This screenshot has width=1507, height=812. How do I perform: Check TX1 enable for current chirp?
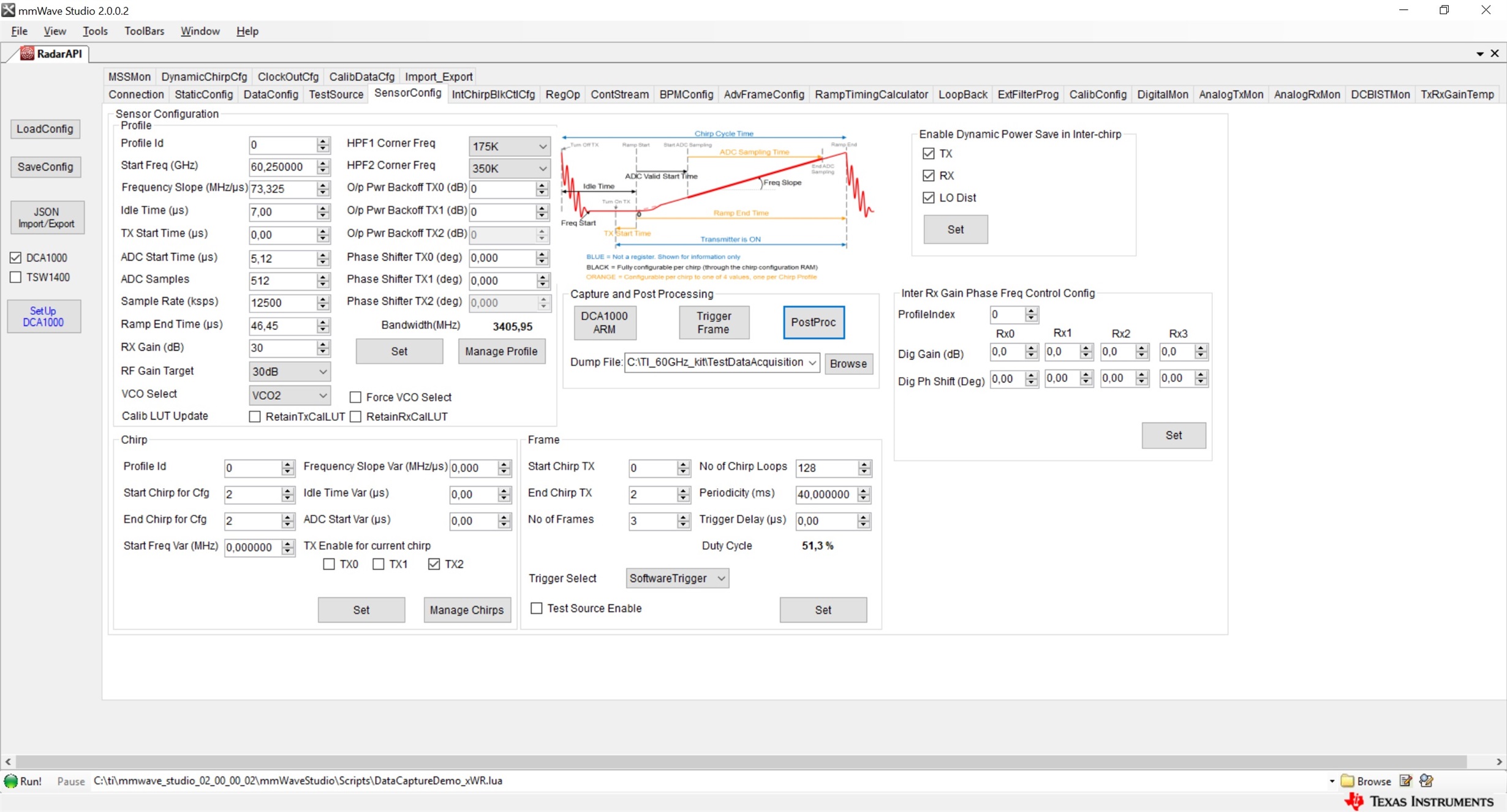(379, 564)
